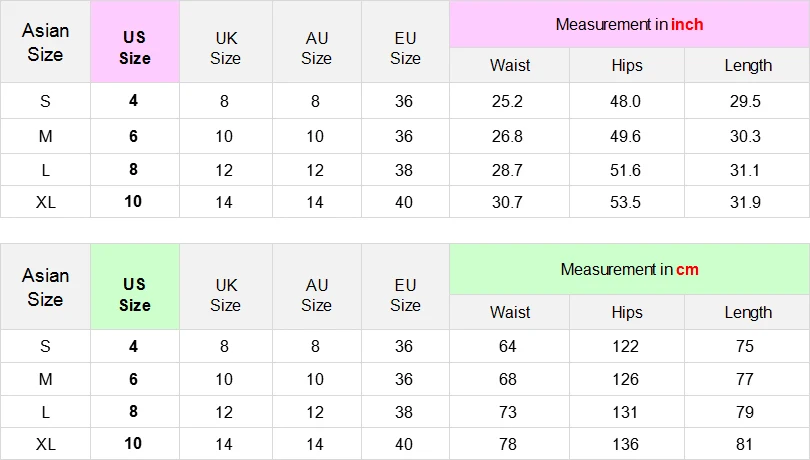Click the green US Size header cell

pos(135,287)
